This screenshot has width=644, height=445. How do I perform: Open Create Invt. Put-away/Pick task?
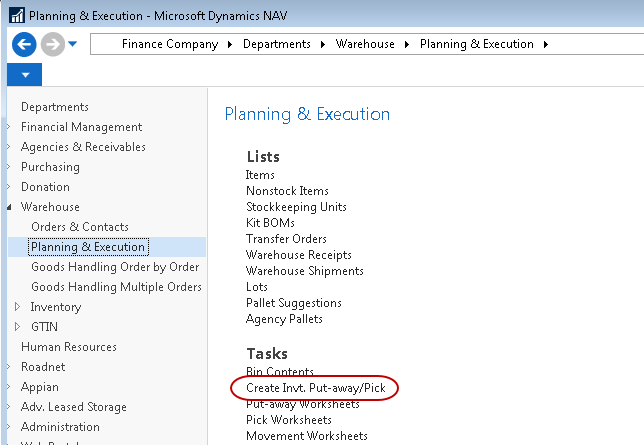pos(315,388)
